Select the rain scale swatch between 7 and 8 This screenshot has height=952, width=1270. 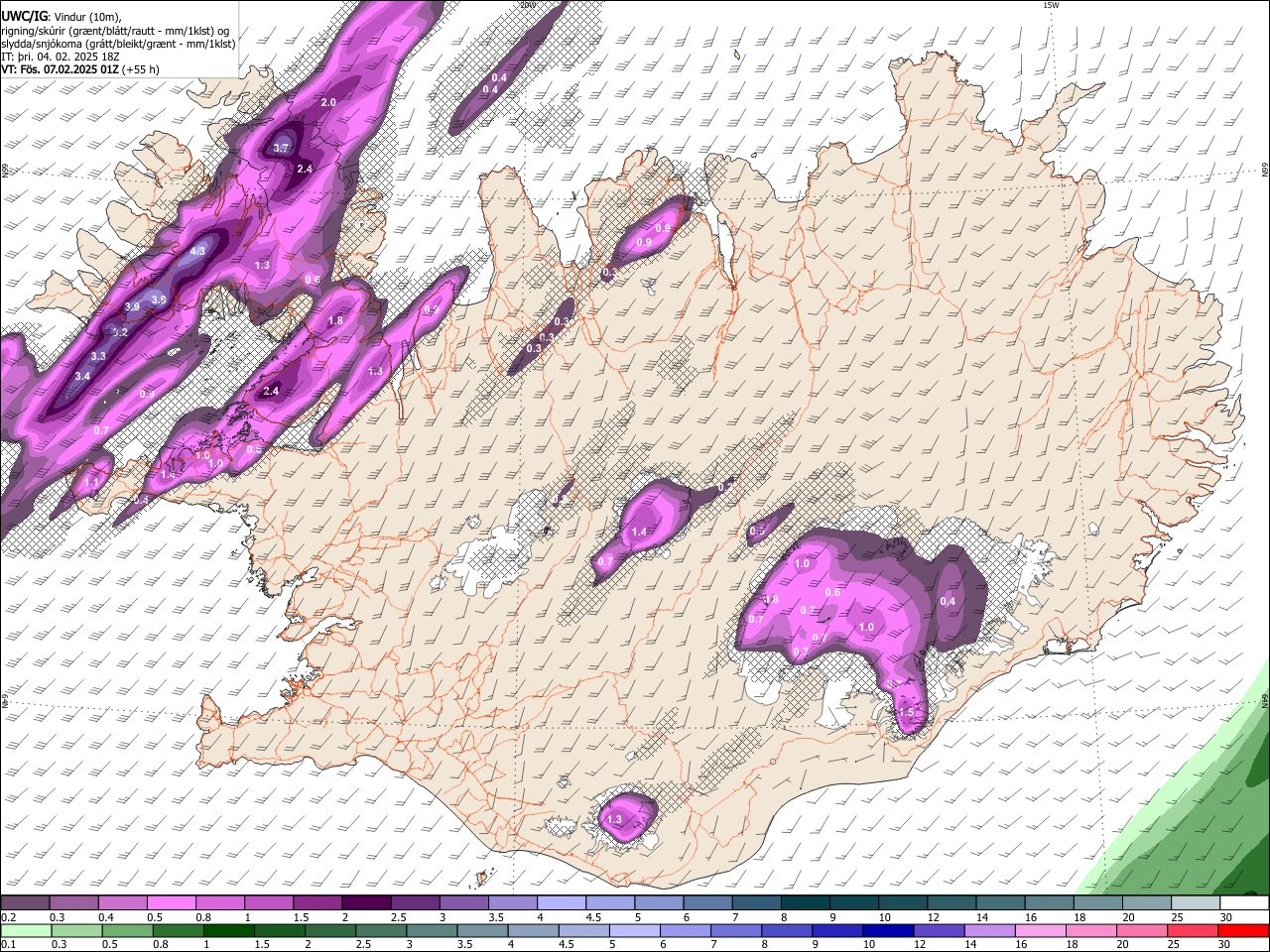(736, 930)
